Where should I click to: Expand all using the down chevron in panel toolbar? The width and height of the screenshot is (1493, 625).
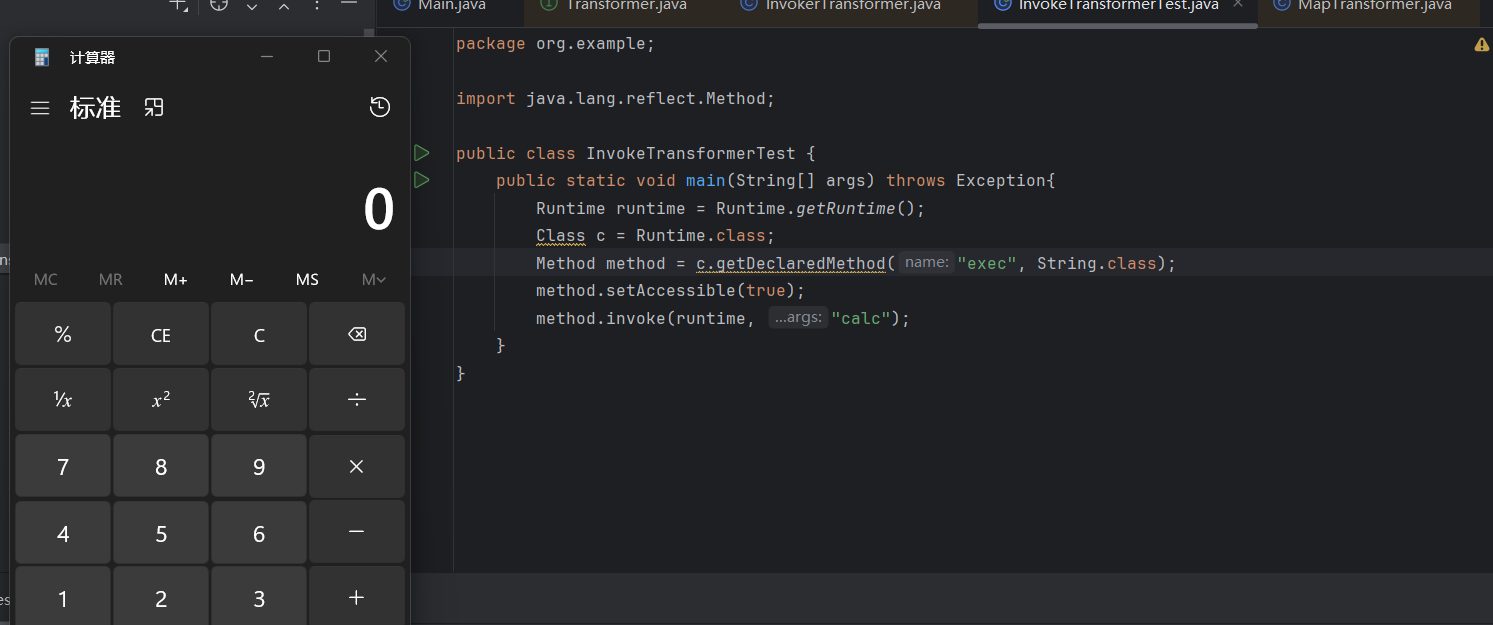pyautogui.click(x=252, y=6)
